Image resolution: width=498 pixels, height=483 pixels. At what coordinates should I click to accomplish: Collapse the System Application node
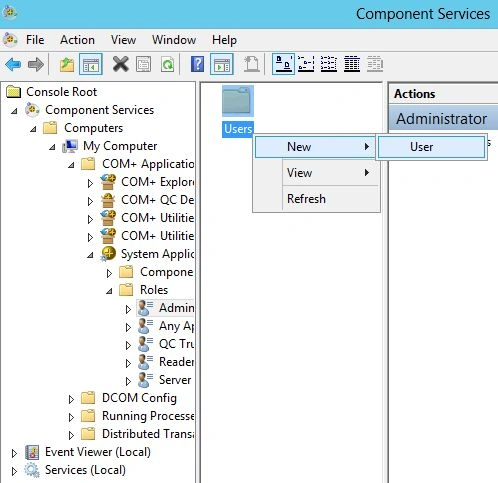tap(90, 255)
